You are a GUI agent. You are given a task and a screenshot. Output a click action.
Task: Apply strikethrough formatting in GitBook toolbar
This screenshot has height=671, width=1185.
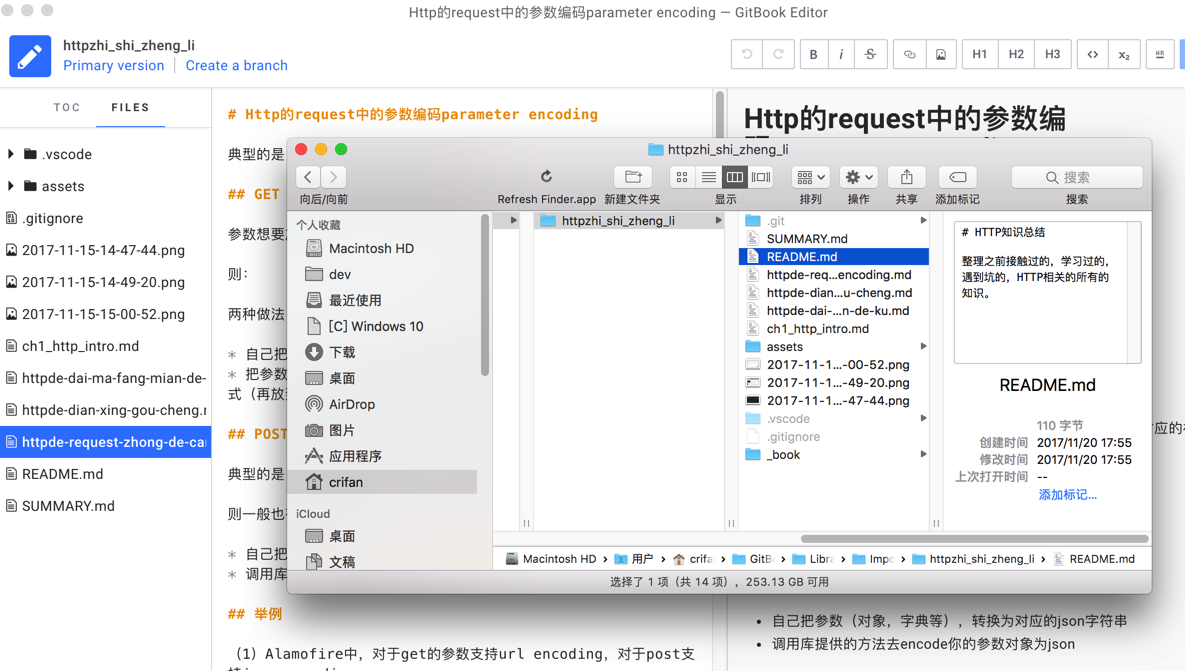871,54
